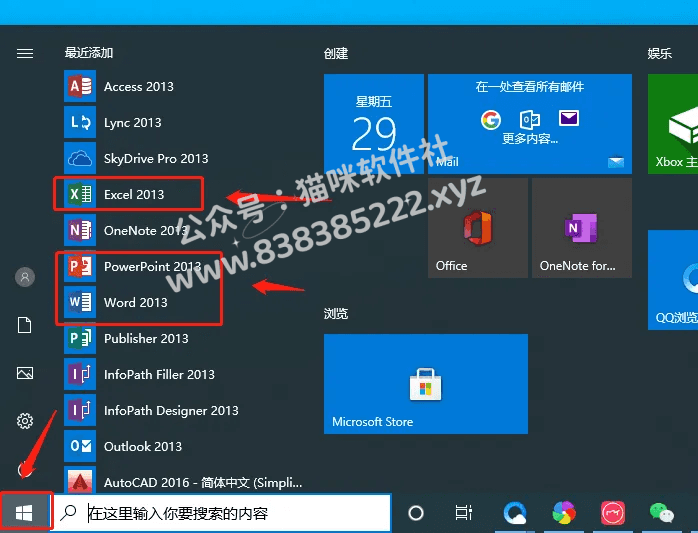Open Documents from Start sidebar
The height and width of the screenshot is (533, 698).
coord(24,325)
